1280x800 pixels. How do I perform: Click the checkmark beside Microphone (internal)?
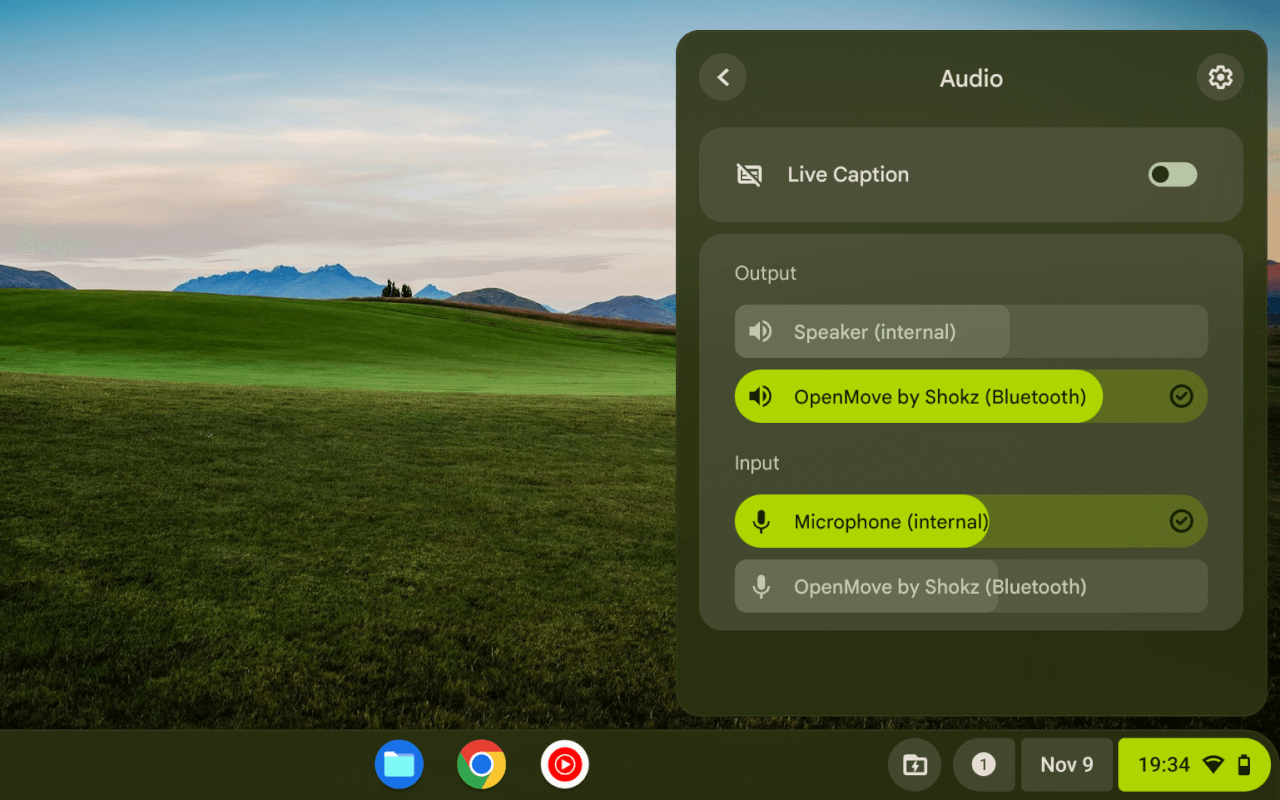[1182, 521]
